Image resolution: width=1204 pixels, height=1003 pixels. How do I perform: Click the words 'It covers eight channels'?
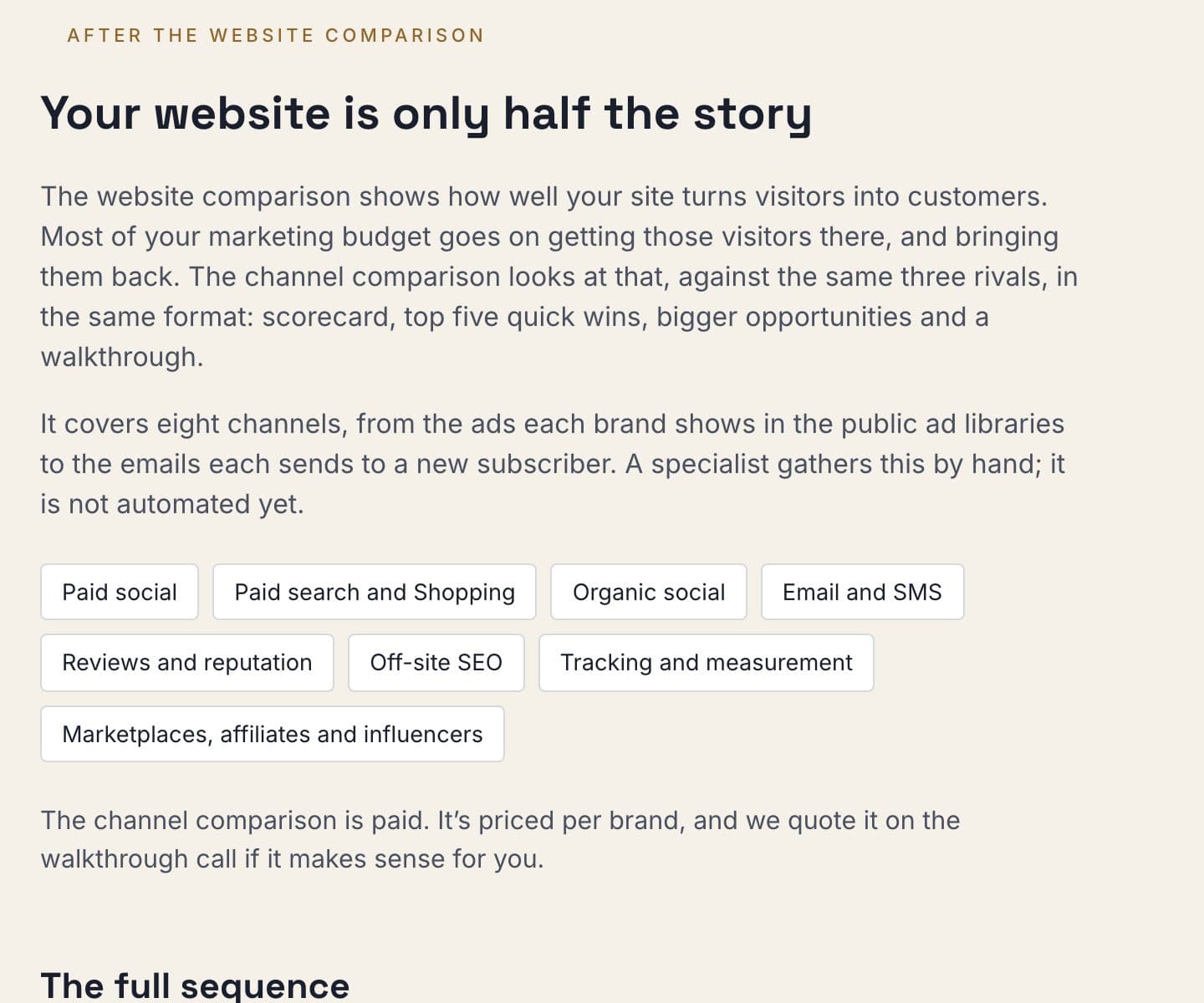click(x=191, y=424)
